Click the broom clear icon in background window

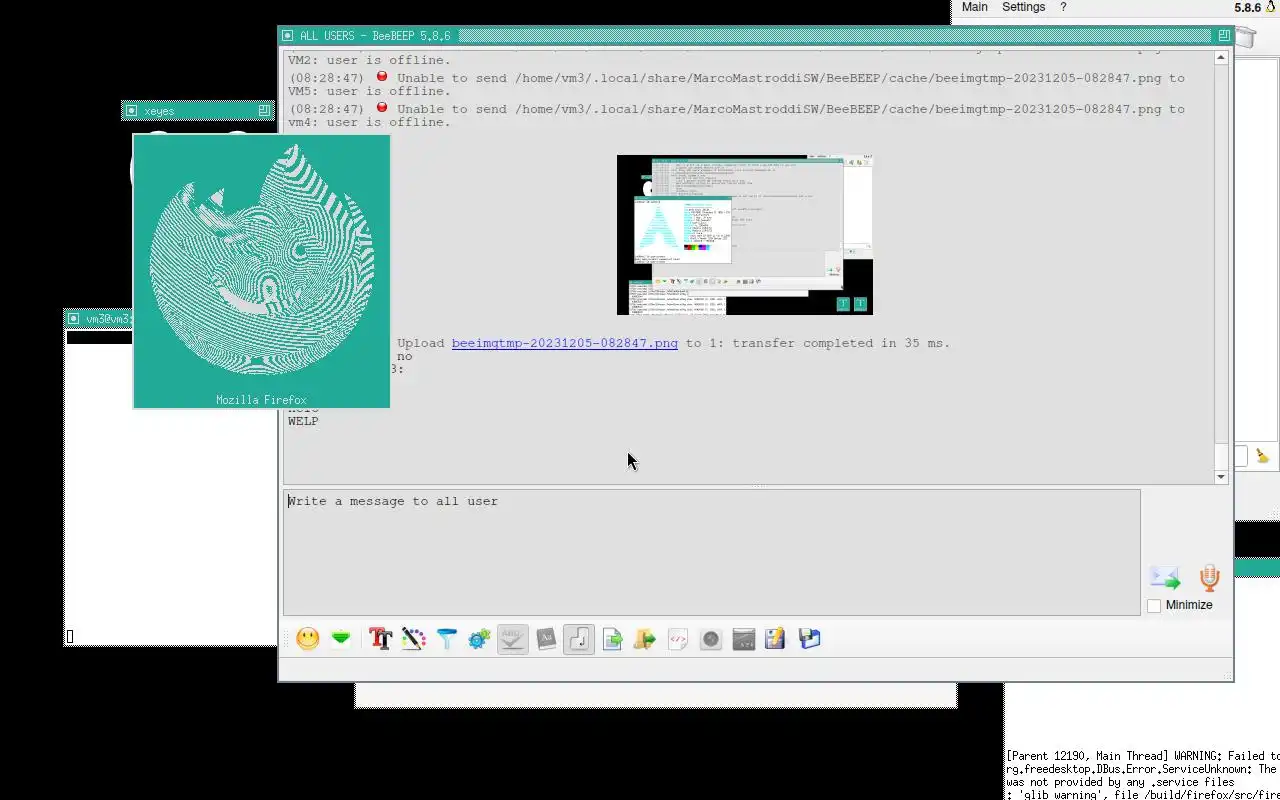click(x=1262, y=456)
